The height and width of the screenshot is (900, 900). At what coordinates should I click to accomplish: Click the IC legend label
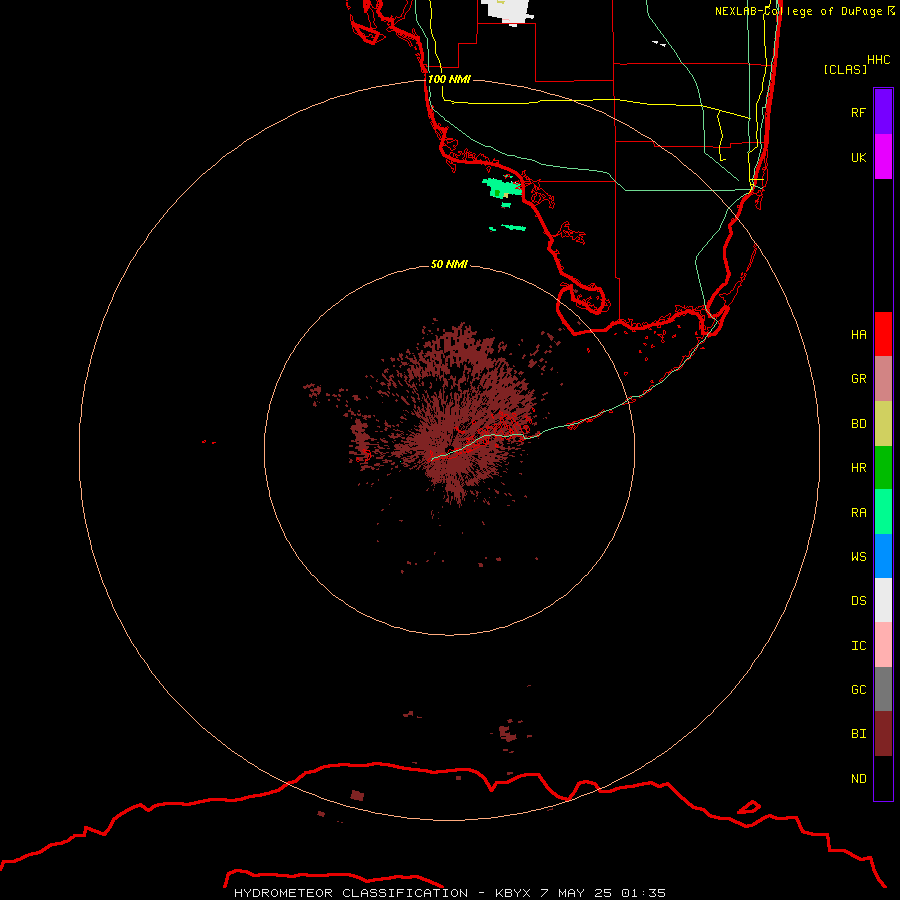(858, 645)
